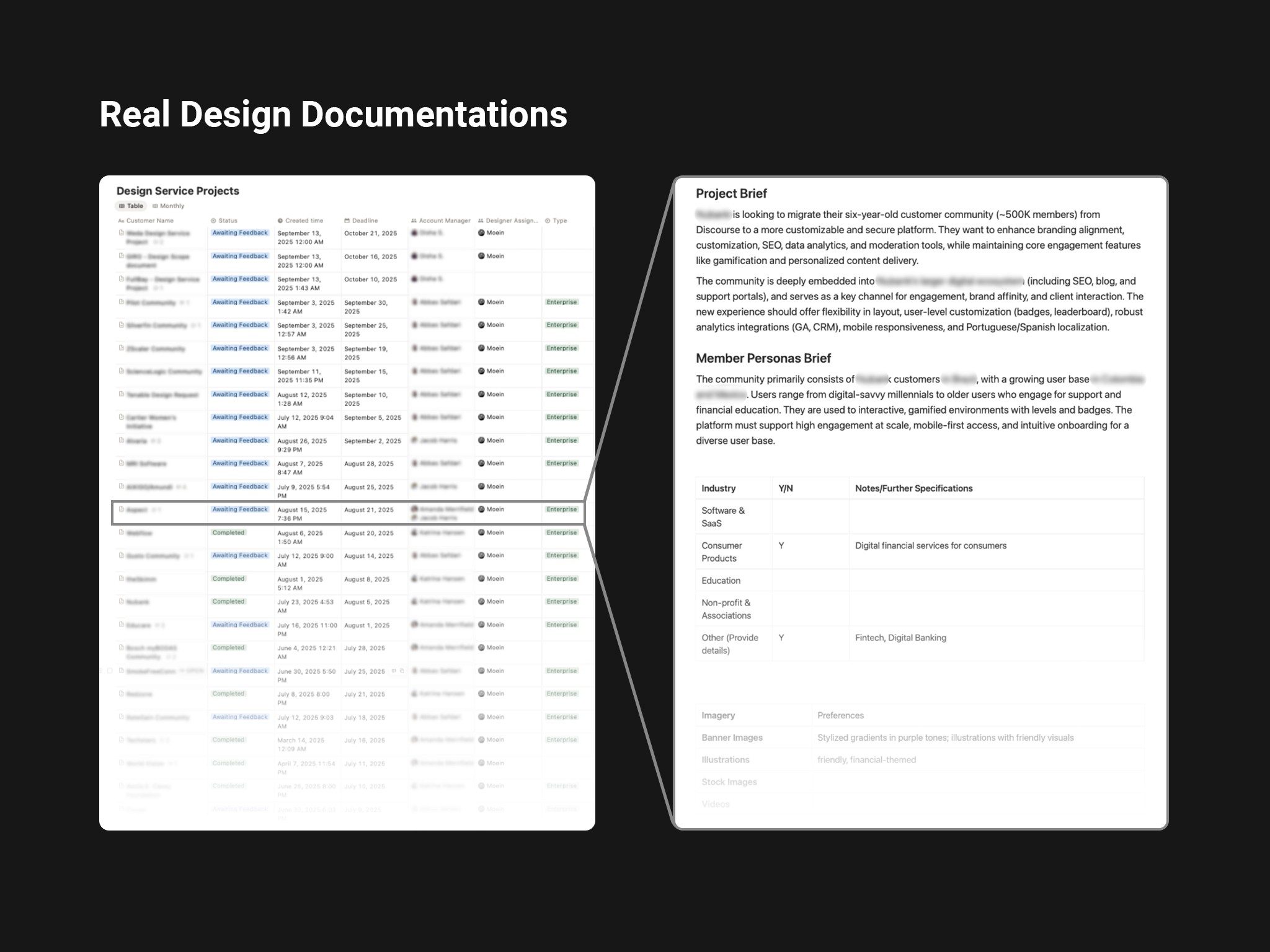Open the Status column header menu
The height and width of the screenshot is (952, 1270).
224,221
